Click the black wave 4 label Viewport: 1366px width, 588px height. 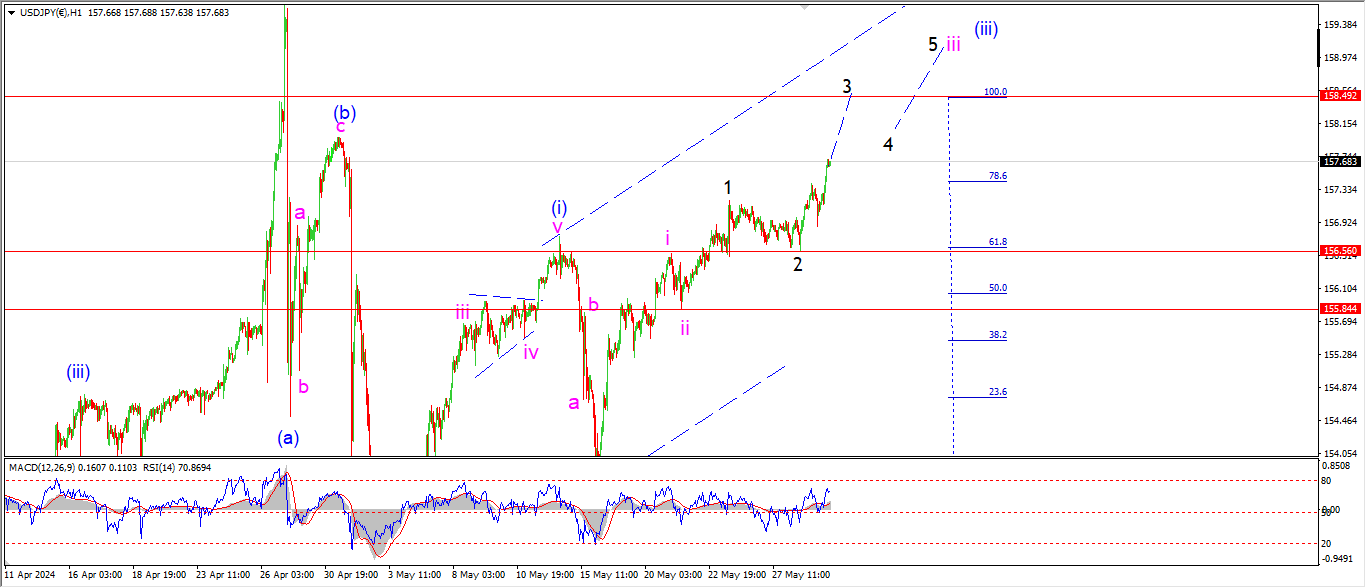tap(888, 144)
